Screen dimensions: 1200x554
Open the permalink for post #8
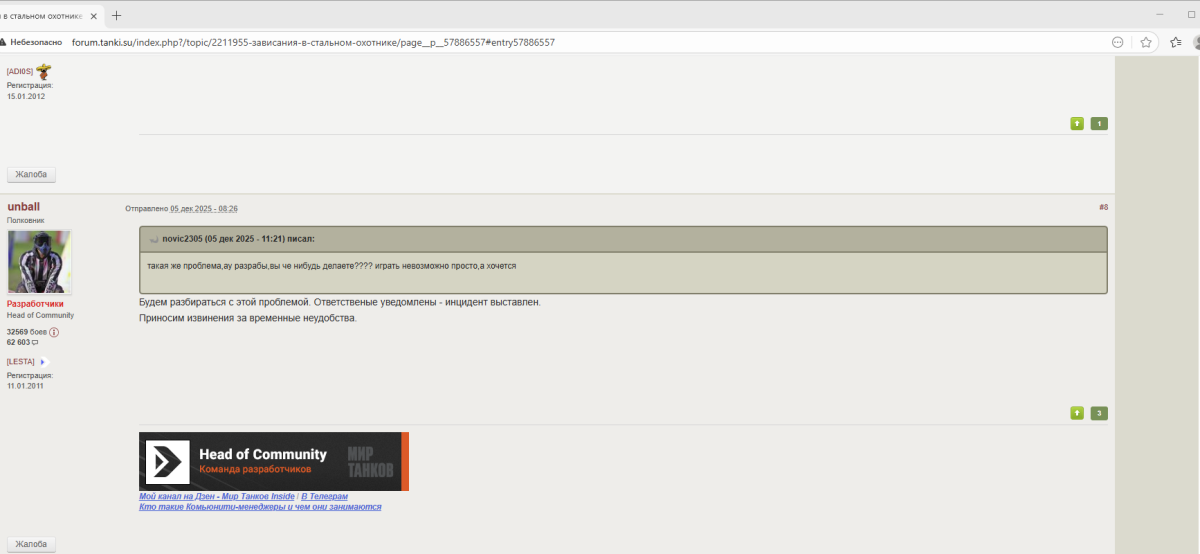tap(1103, 207)
